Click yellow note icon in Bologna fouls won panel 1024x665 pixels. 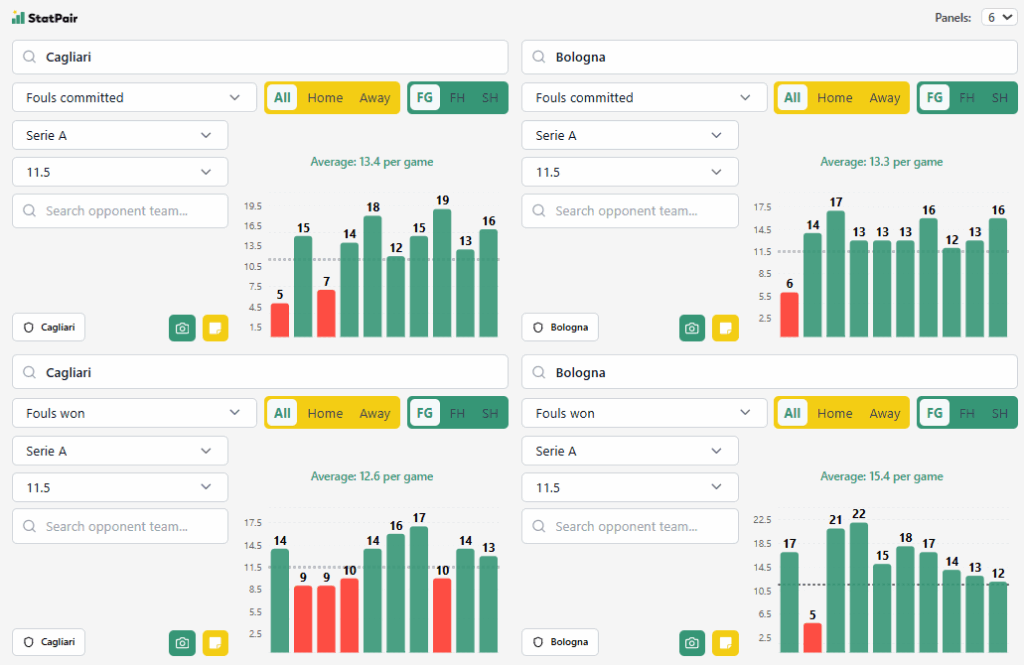point(725,643)
